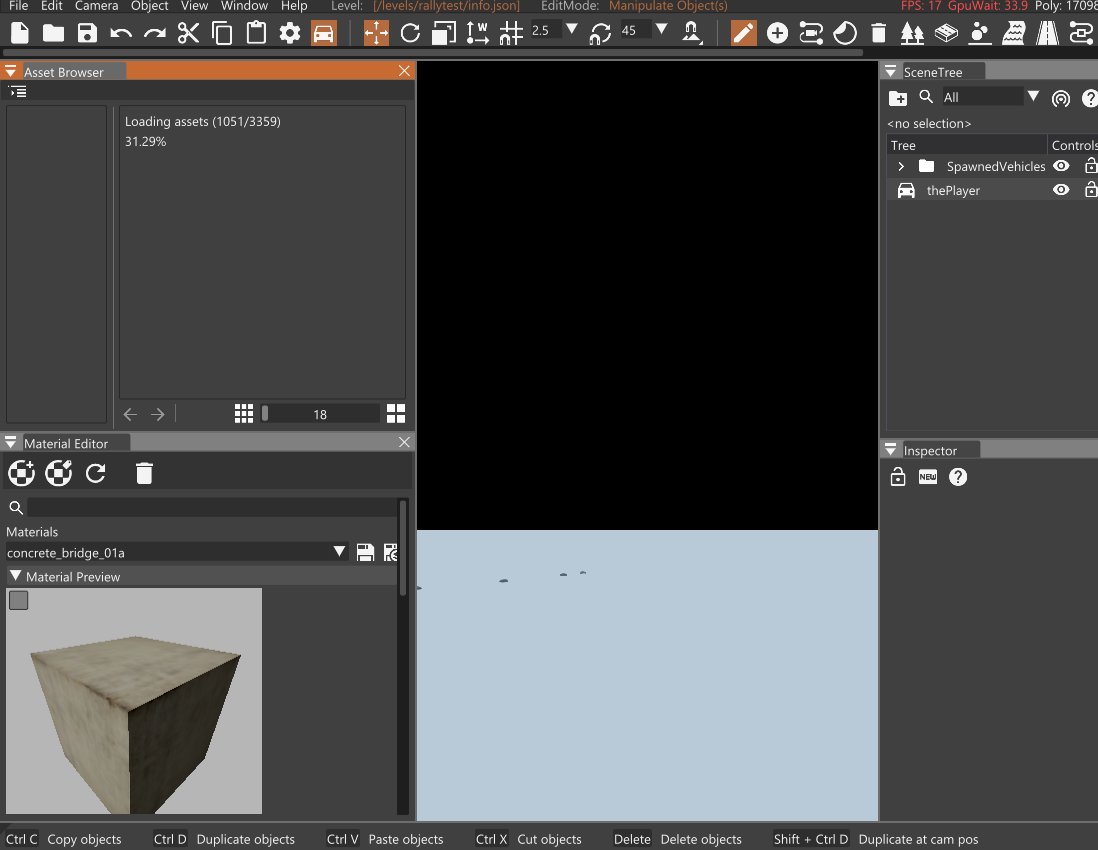
Task: Open the grid snap size dropdown arrow
Action: click(572, 29)
